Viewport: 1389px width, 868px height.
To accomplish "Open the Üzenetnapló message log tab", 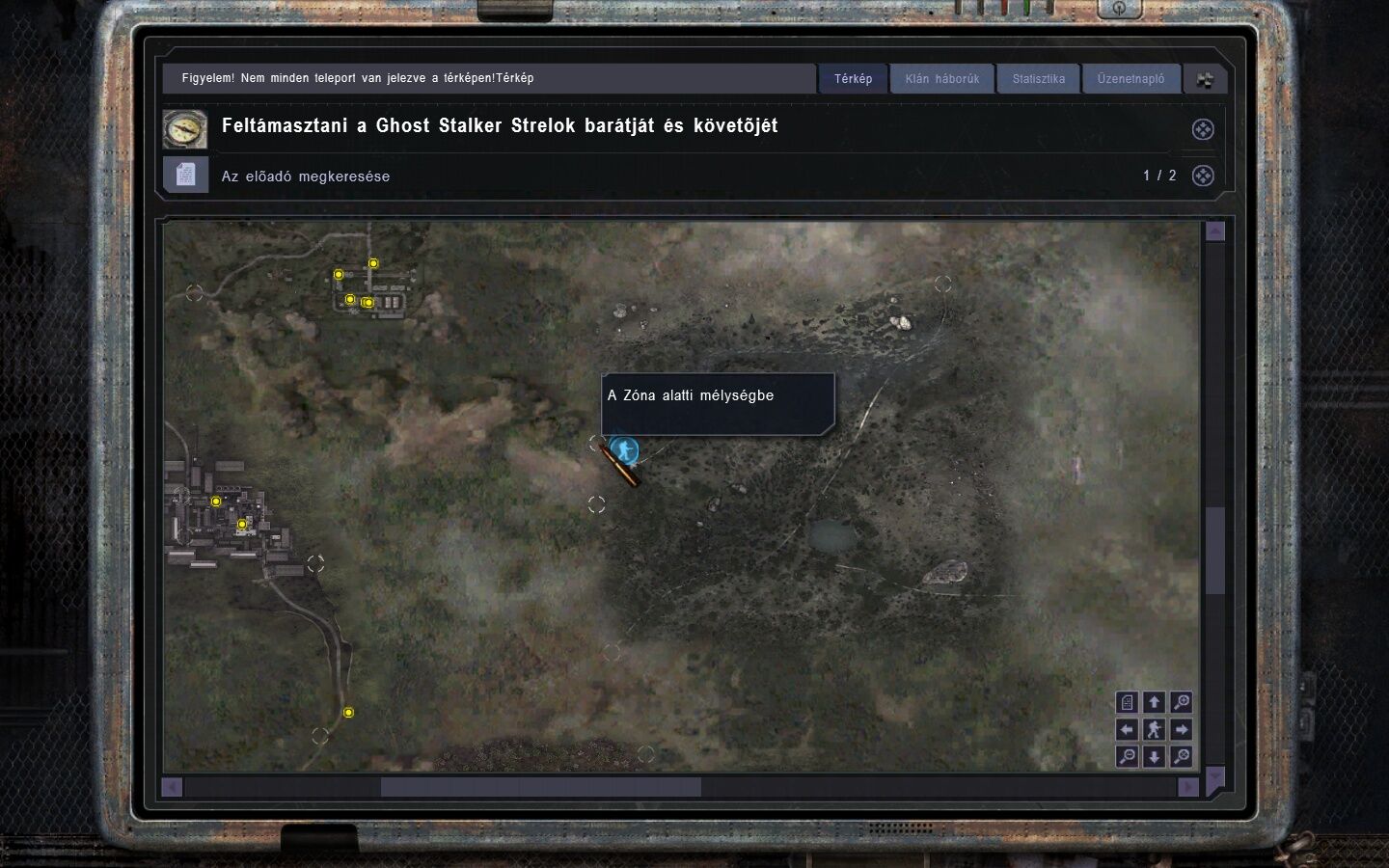I will click(x=1130, y=79).
